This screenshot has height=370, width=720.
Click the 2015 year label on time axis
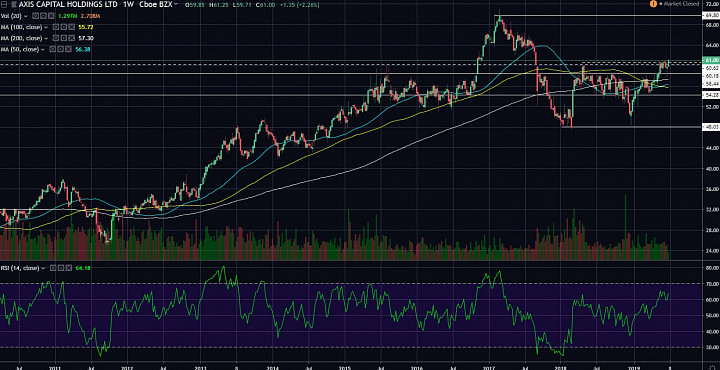point(344,367)
